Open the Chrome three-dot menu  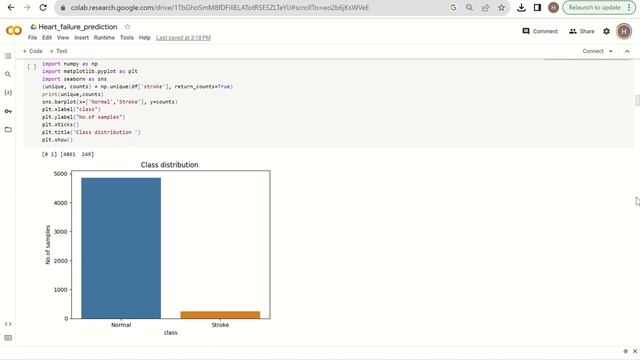(629, 8)
